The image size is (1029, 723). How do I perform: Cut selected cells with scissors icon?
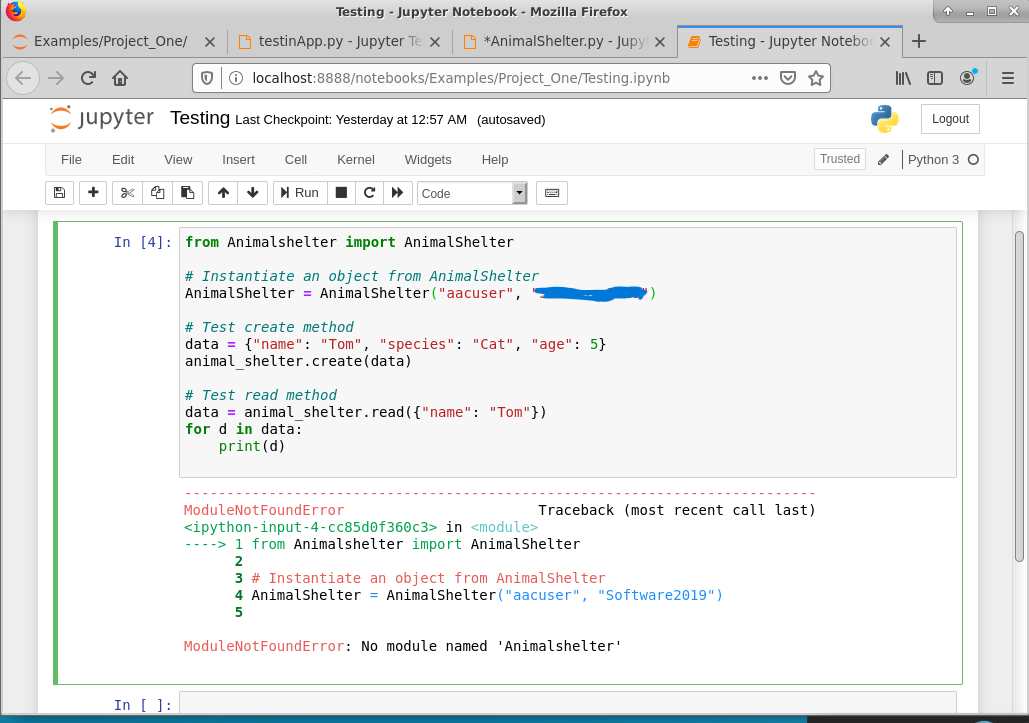click(x=127, y=193)
